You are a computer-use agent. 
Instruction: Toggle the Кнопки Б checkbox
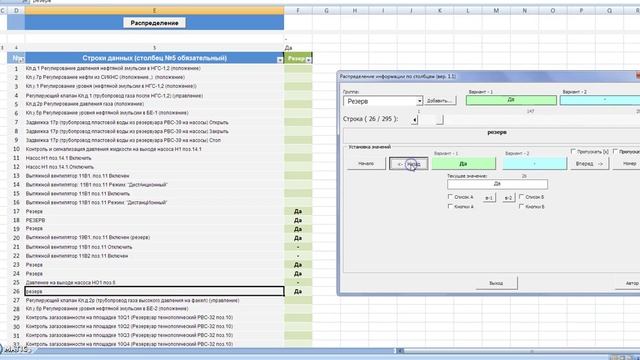point(522,207)
